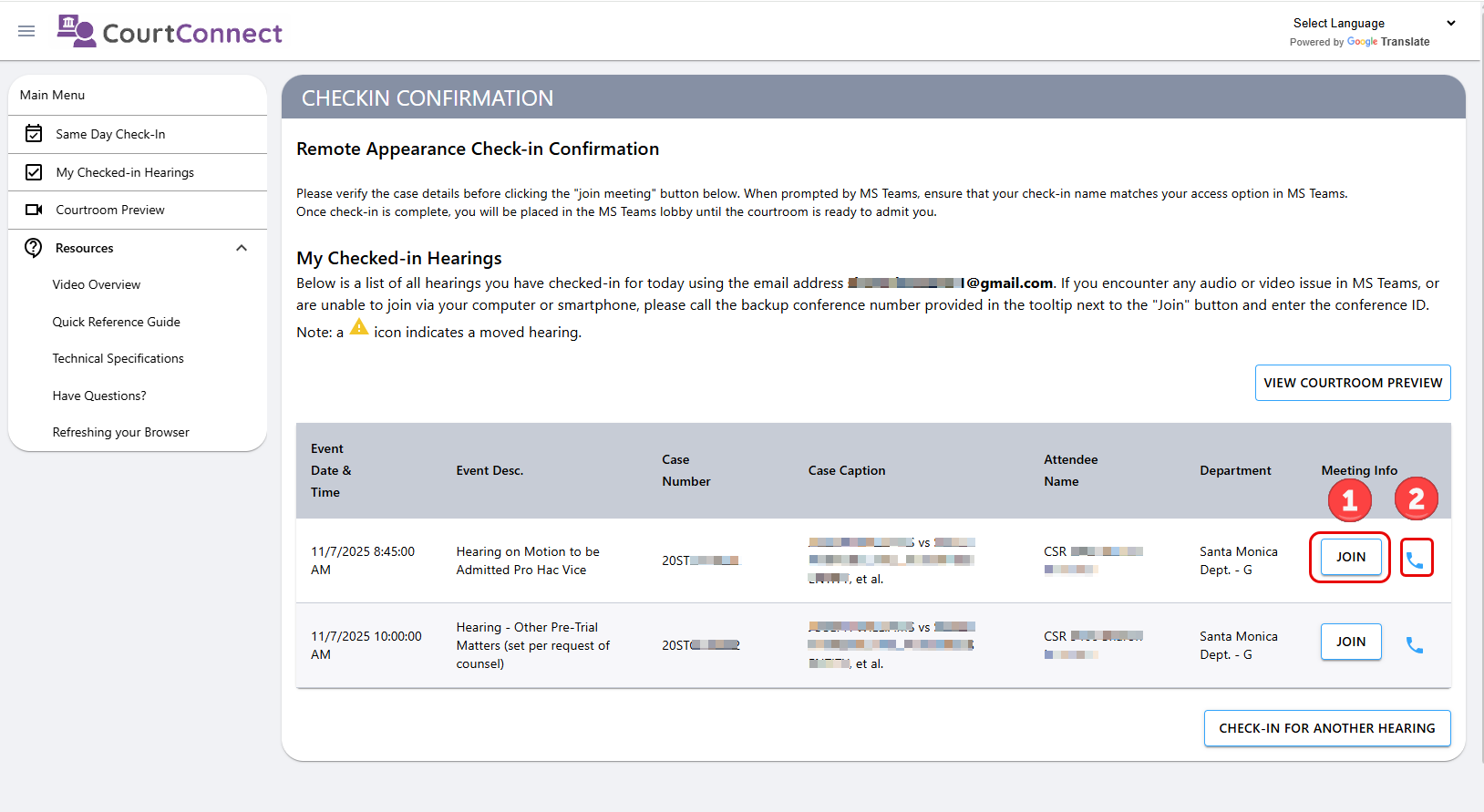Click the My Checked-in Hearings checkbox icon
Viewport: 1484px width, 812px height.
34,172
